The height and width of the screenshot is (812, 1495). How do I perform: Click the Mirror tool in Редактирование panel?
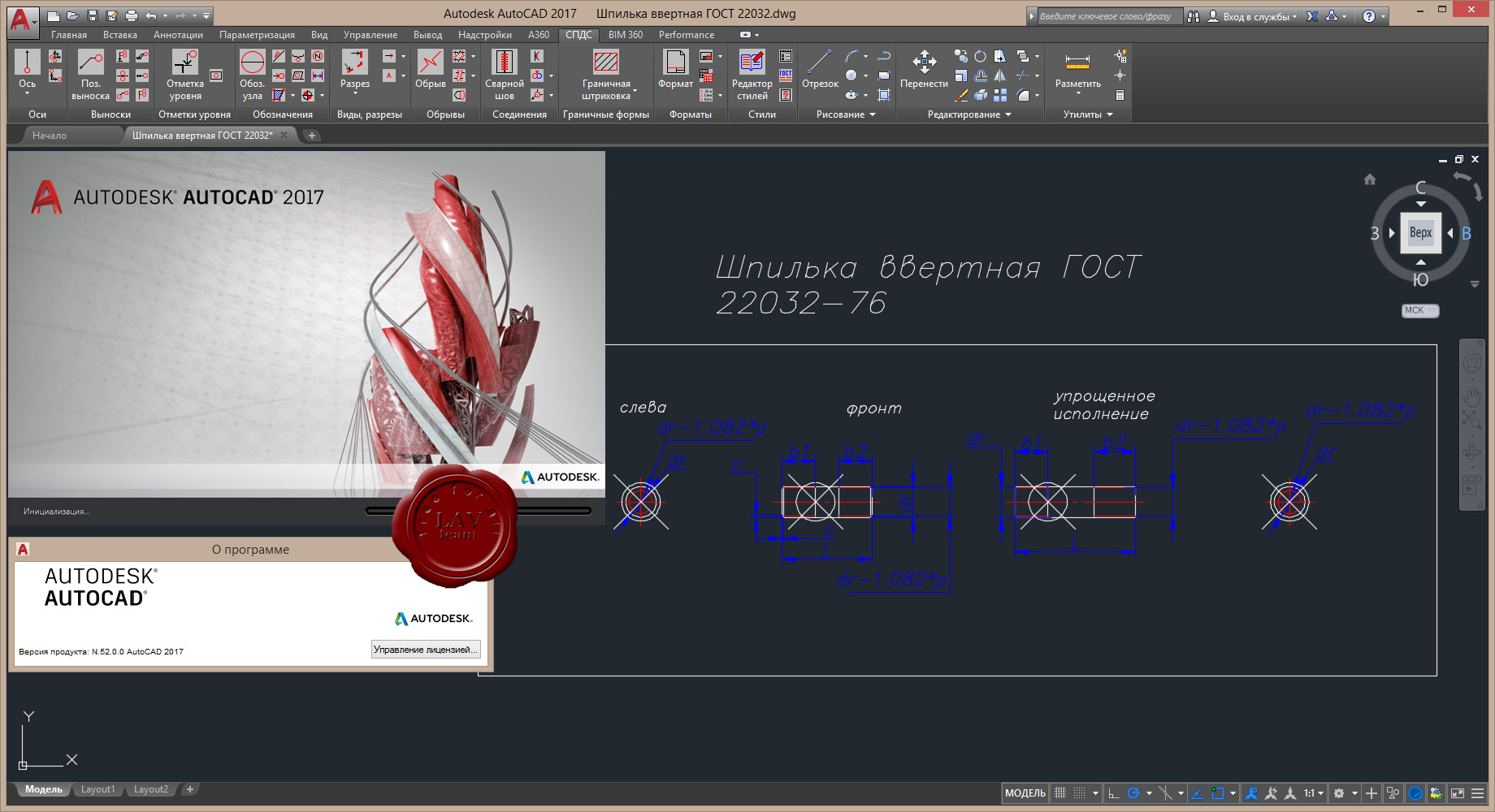(1000, 76)
